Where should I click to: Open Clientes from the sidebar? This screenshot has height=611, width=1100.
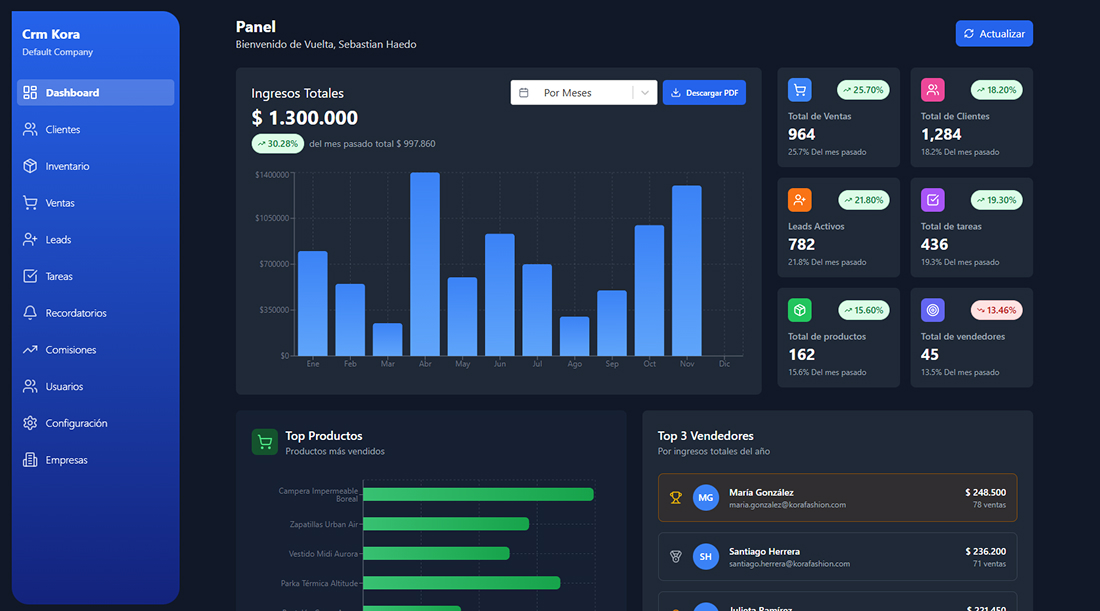62,129
